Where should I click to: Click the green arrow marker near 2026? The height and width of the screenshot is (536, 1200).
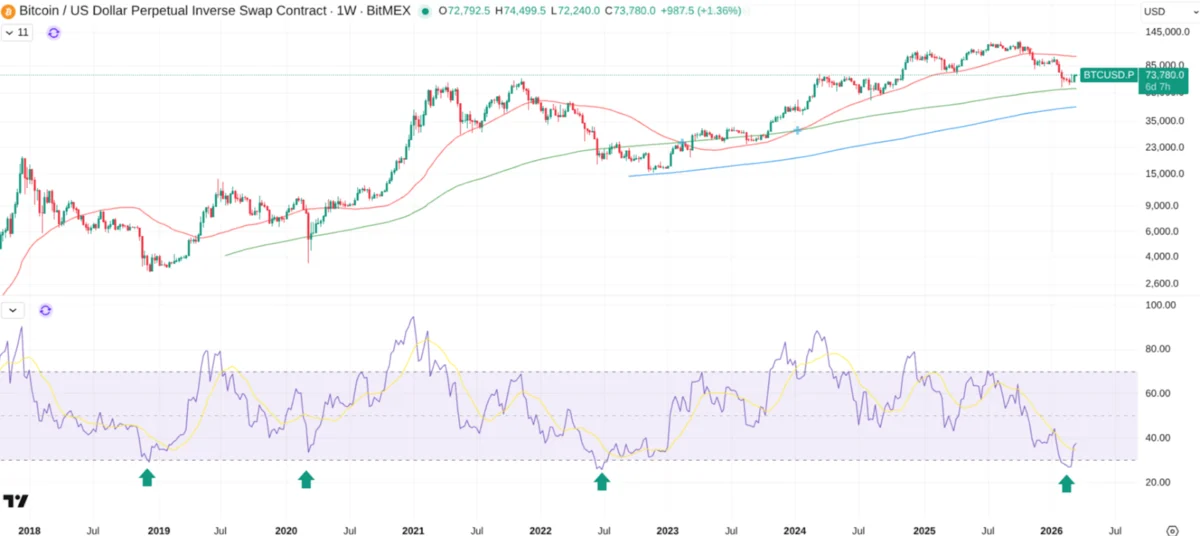[1066, 484]
